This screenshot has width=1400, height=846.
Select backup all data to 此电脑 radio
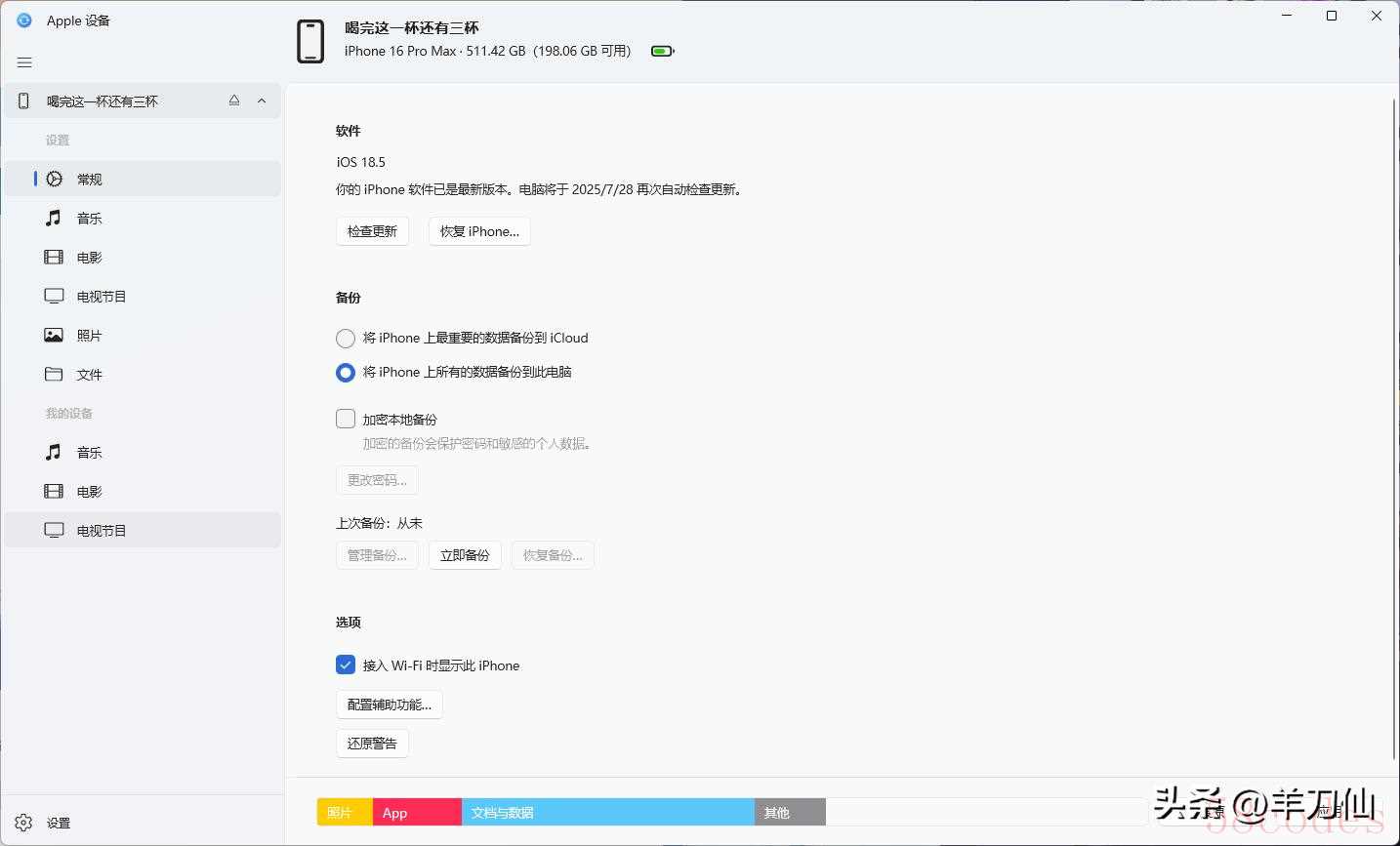pos(345,373)
